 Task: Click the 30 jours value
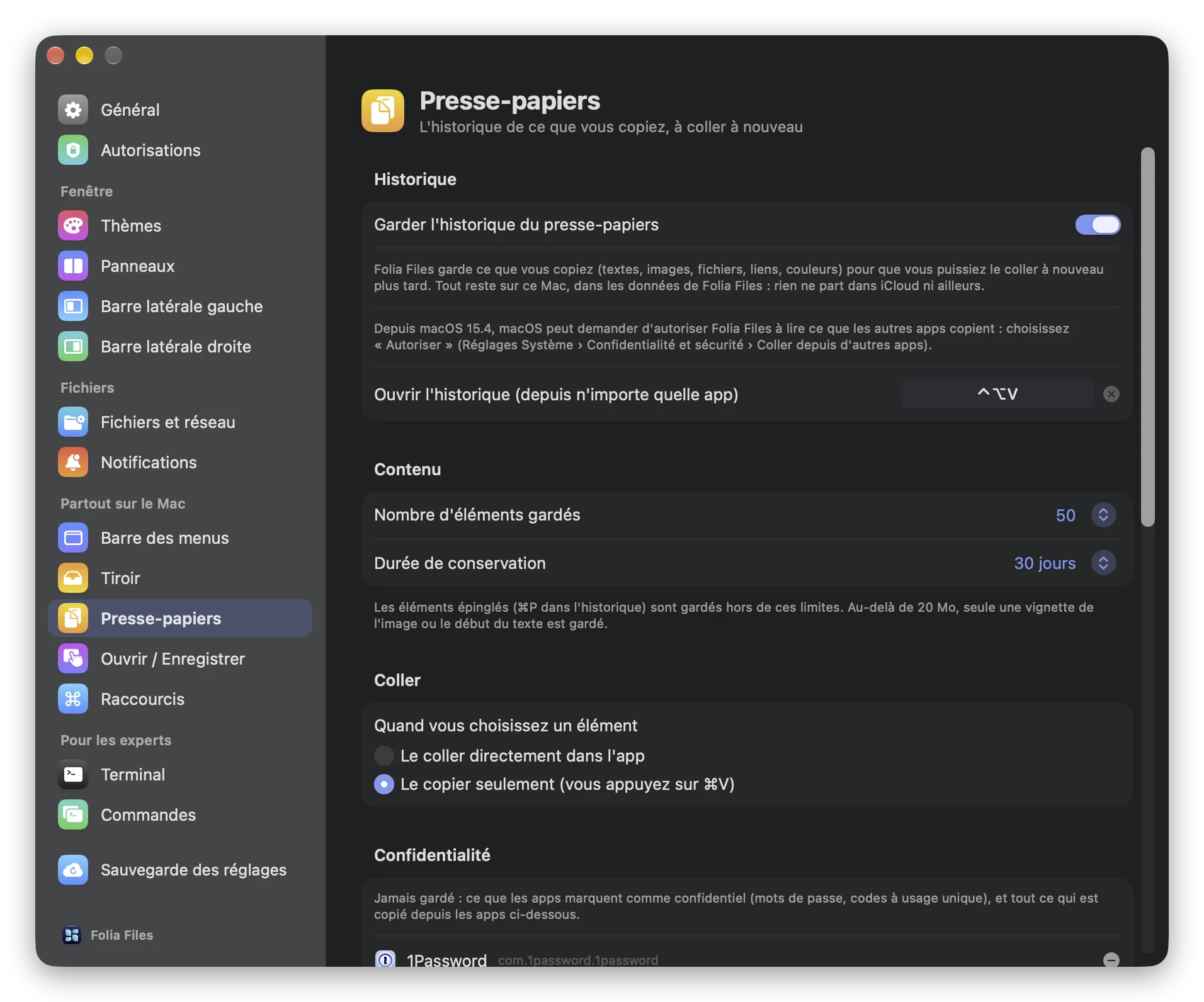(1045, 563)
